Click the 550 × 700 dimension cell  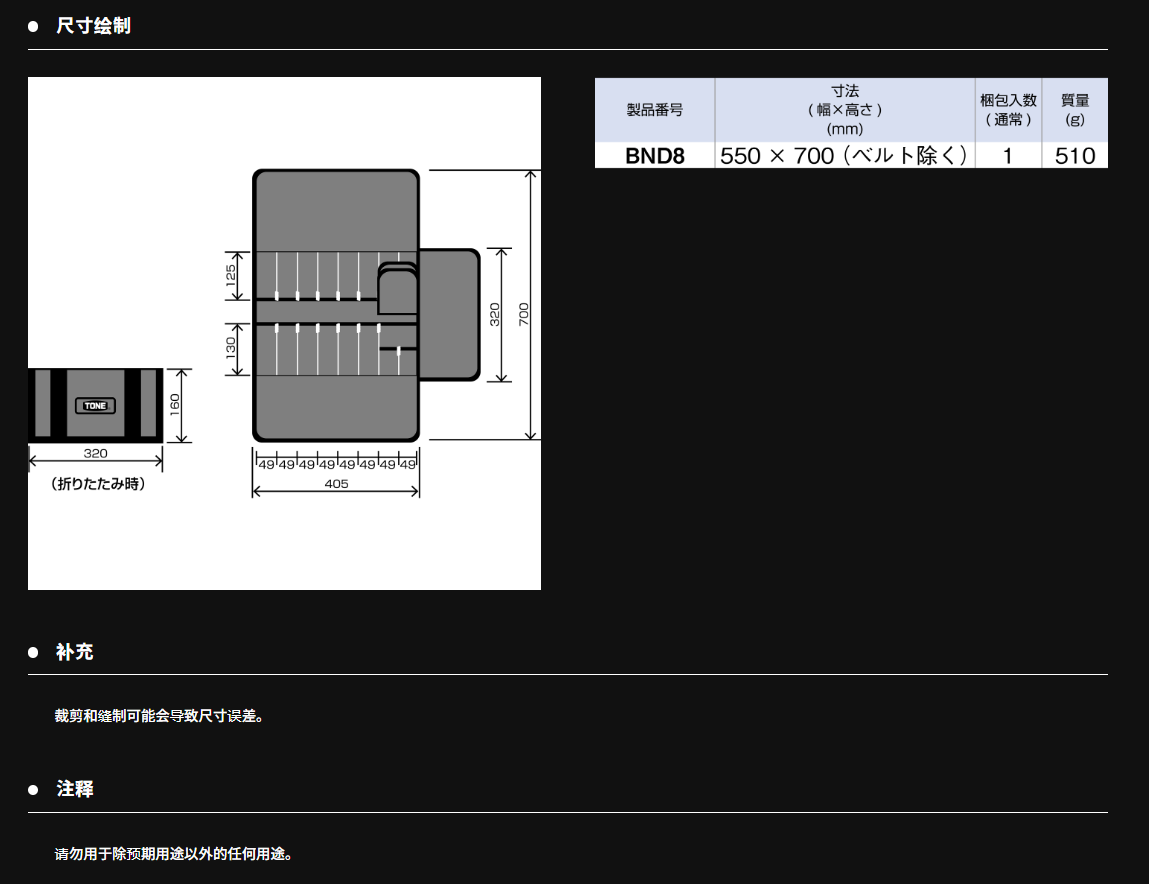pos(844,156)
